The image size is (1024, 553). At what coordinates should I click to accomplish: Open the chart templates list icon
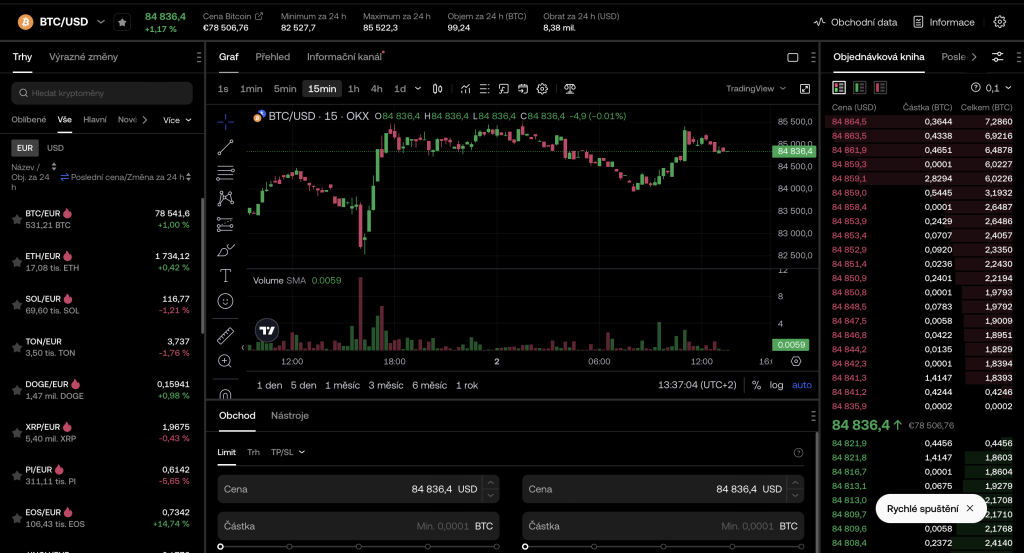pos(485,89)
